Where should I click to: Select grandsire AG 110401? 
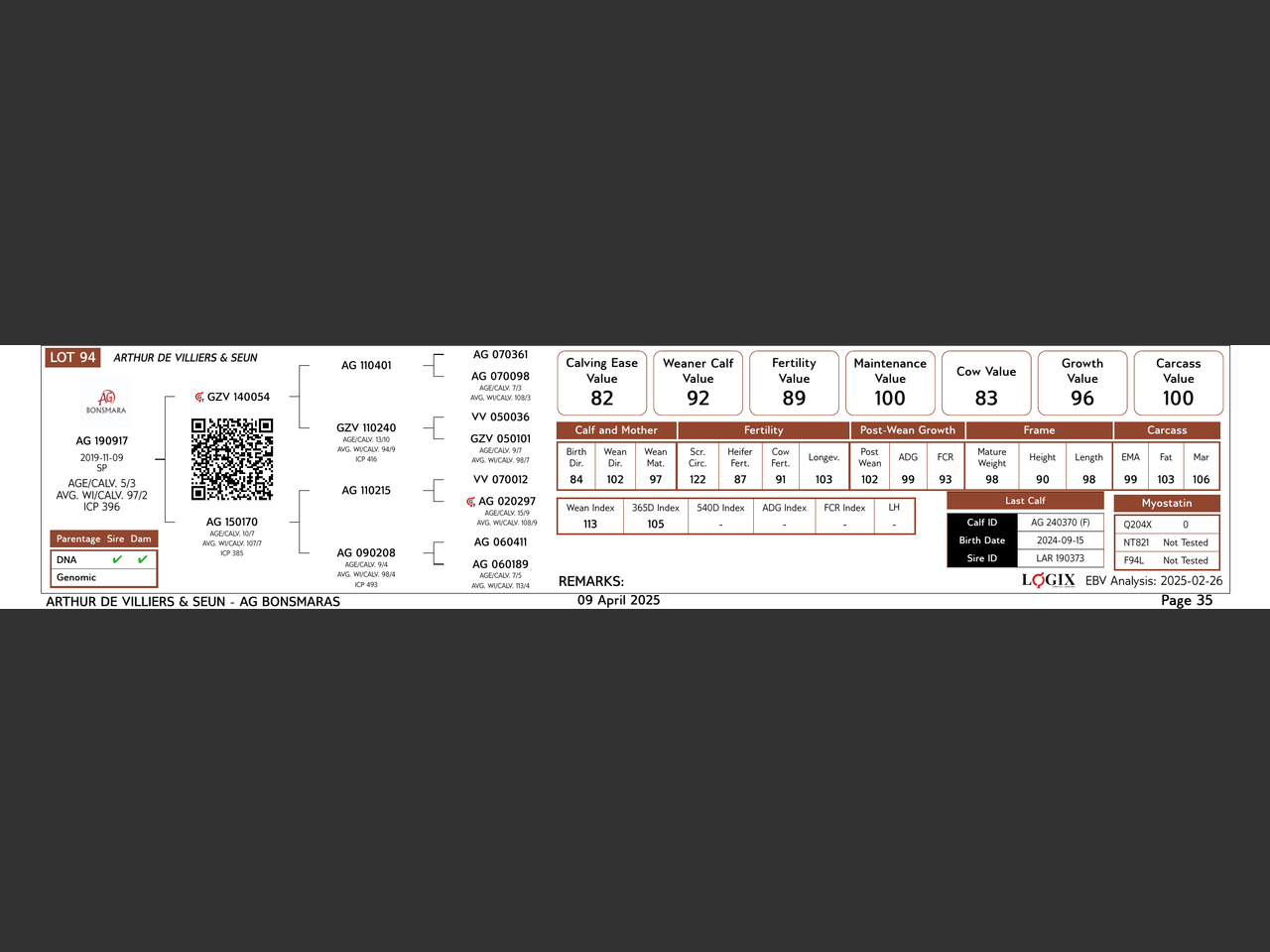[x=366, y=365]
